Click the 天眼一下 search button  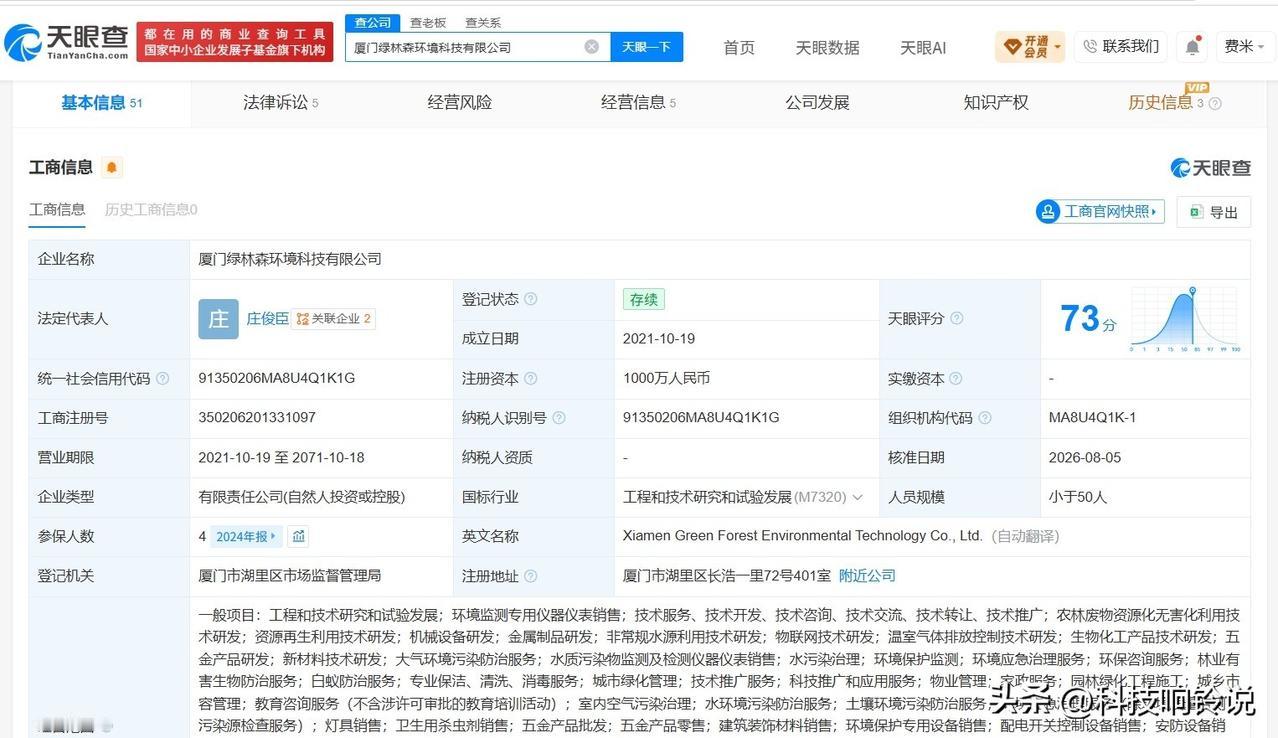pyautogui.click(x=646, y=47)
